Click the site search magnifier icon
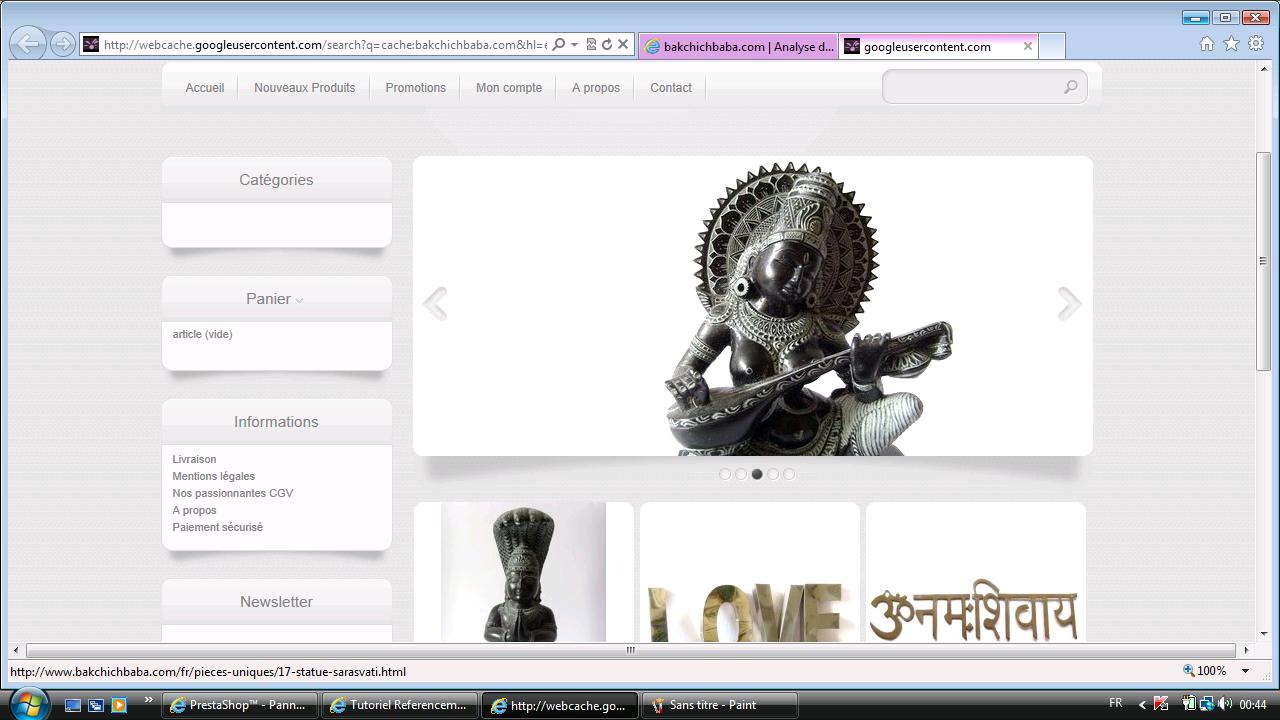The height and width of the screenshot is (720, 1280). click(x=1070, y=87)
